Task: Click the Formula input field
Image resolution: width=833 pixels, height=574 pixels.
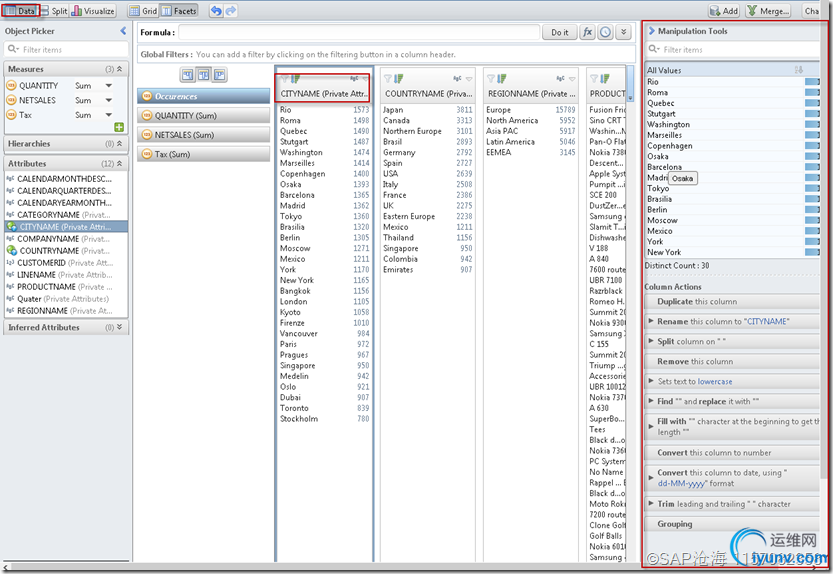Action: (x=358, y=33)
